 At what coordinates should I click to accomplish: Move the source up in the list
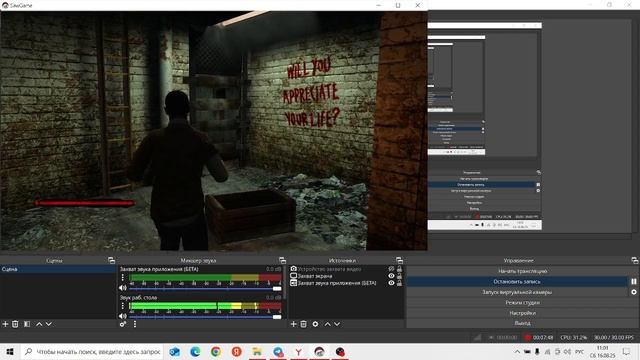tap(327, 324)
